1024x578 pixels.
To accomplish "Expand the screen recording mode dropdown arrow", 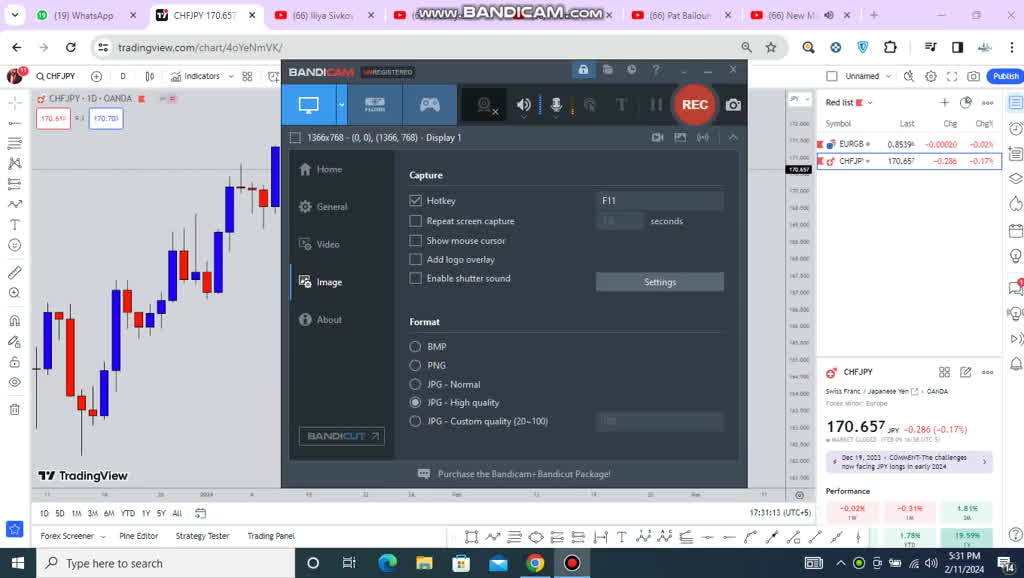I will (x=342, y=105).
